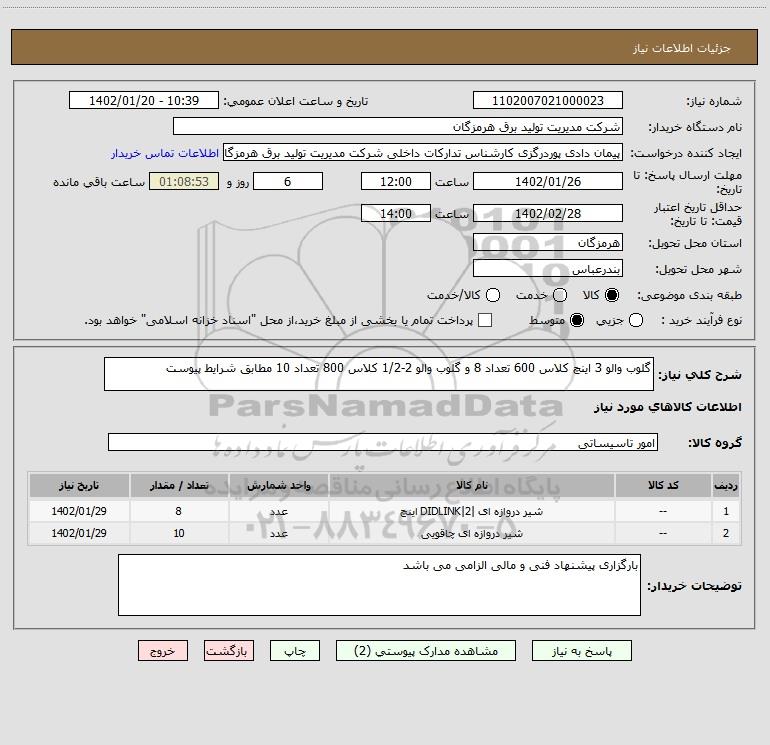Viewport: 770px width, 745px height.
Task: Click the تعداد / مقدار column header
Action: (x=179, y=485)
